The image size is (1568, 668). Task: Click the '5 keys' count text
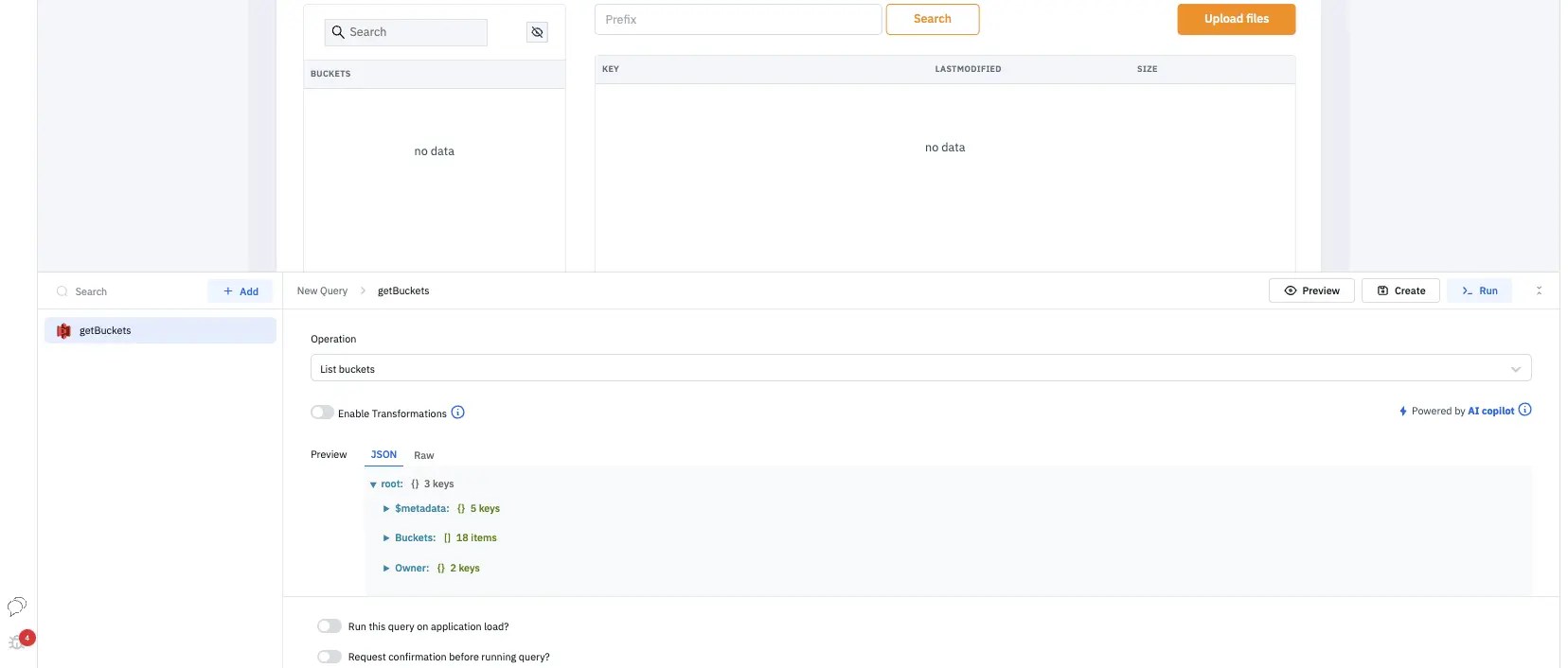[x=485, y=509]
